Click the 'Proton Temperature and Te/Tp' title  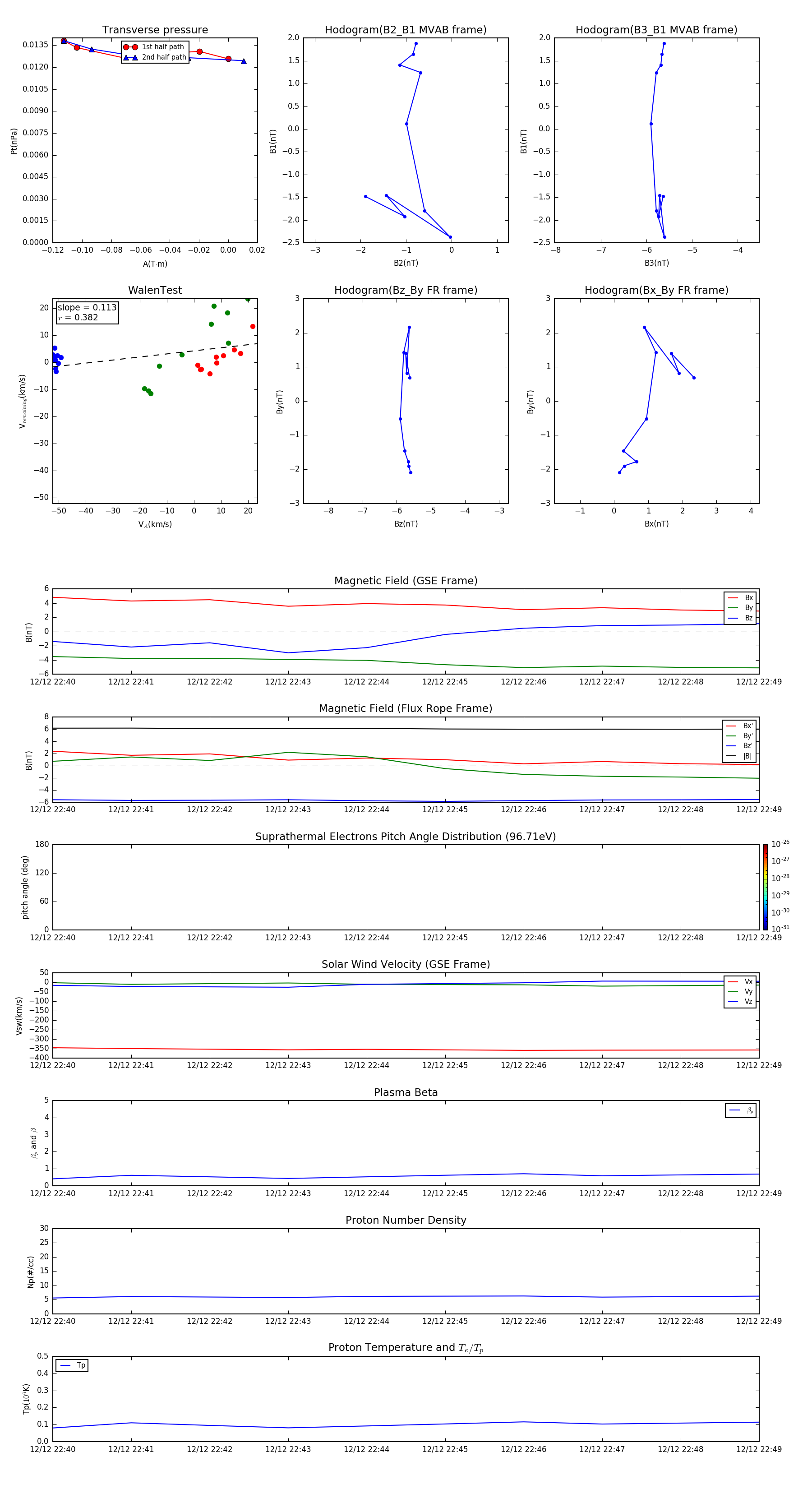coord(406,1348)
